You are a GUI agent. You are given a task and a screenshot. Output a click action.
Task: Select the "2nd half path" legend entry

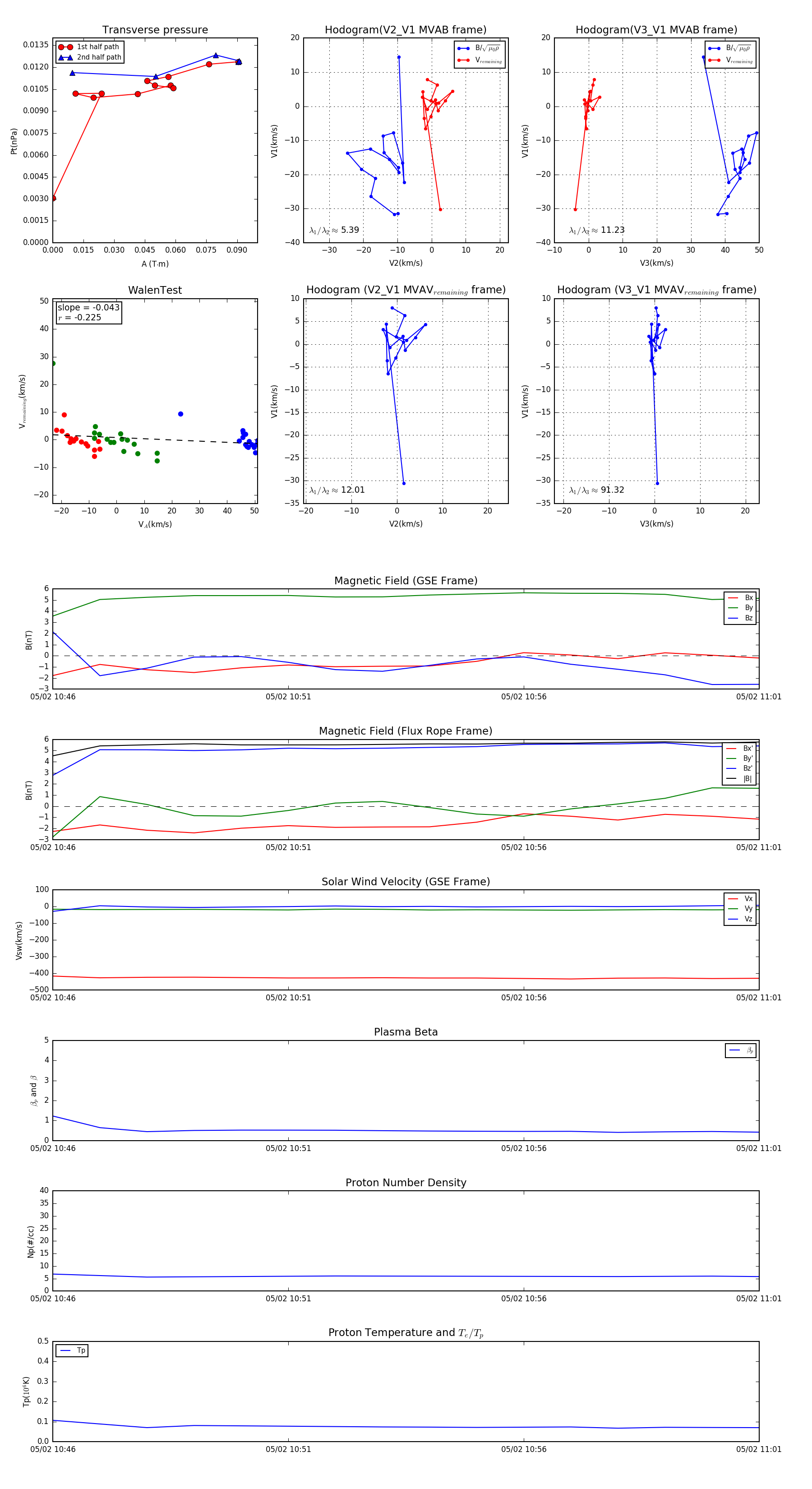[90, 57]
